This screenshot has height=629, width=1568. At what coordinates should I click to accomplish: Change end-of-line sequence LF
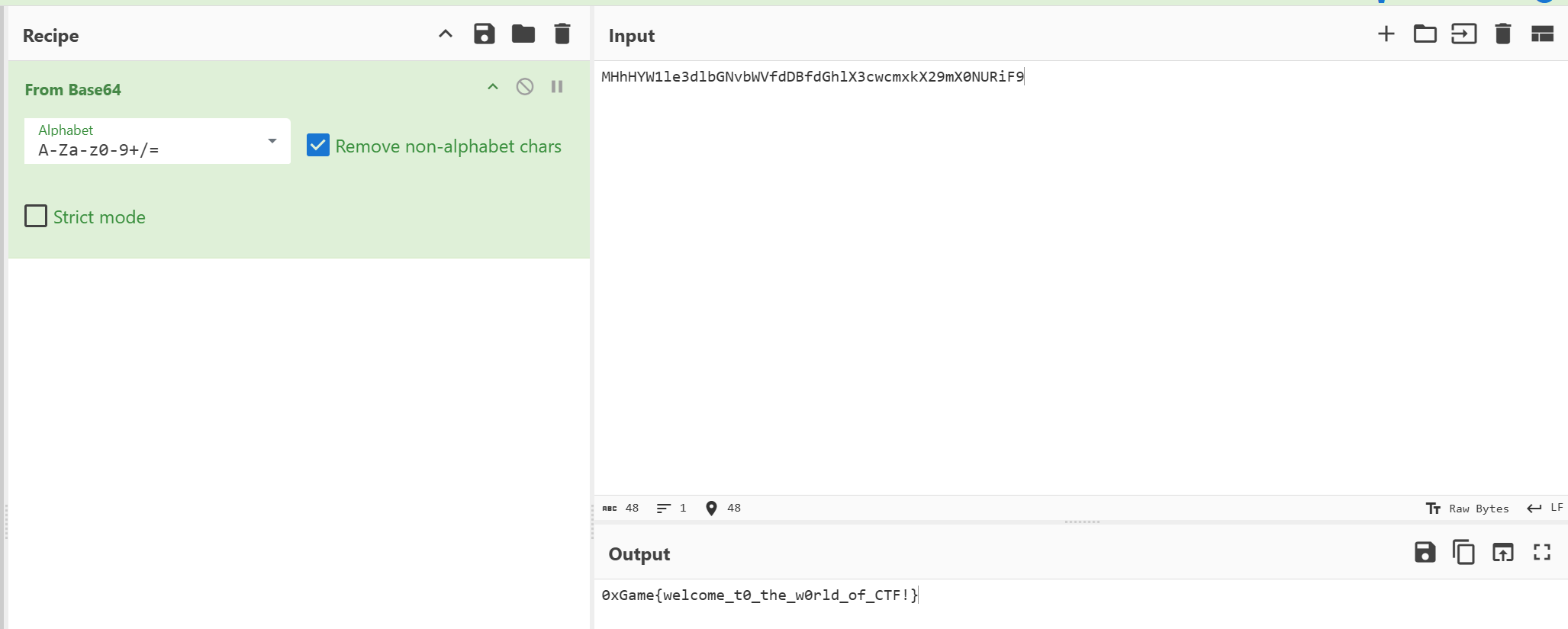(x=1545, y=509)
